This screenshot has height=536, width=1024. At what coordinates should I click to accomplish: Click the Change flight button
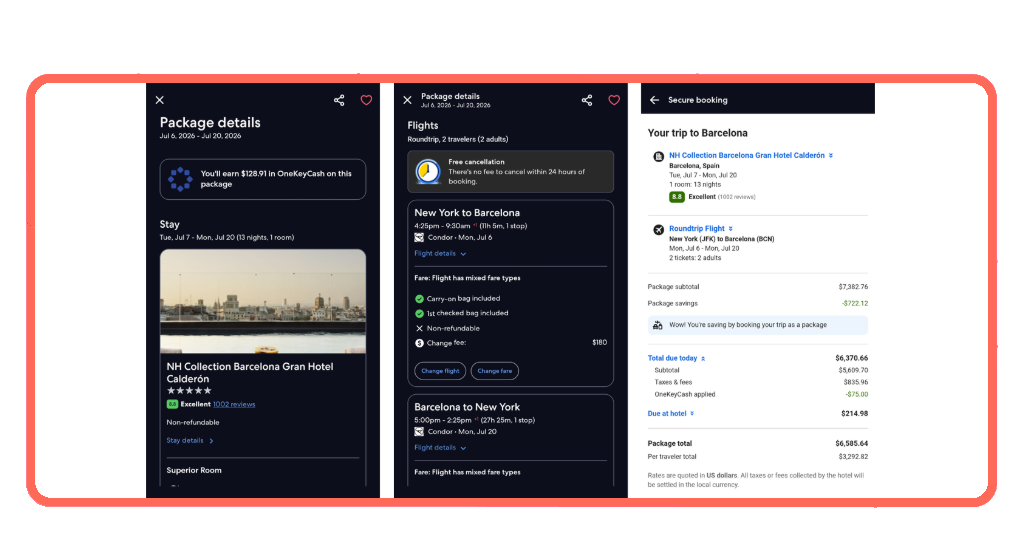[440, 371]
